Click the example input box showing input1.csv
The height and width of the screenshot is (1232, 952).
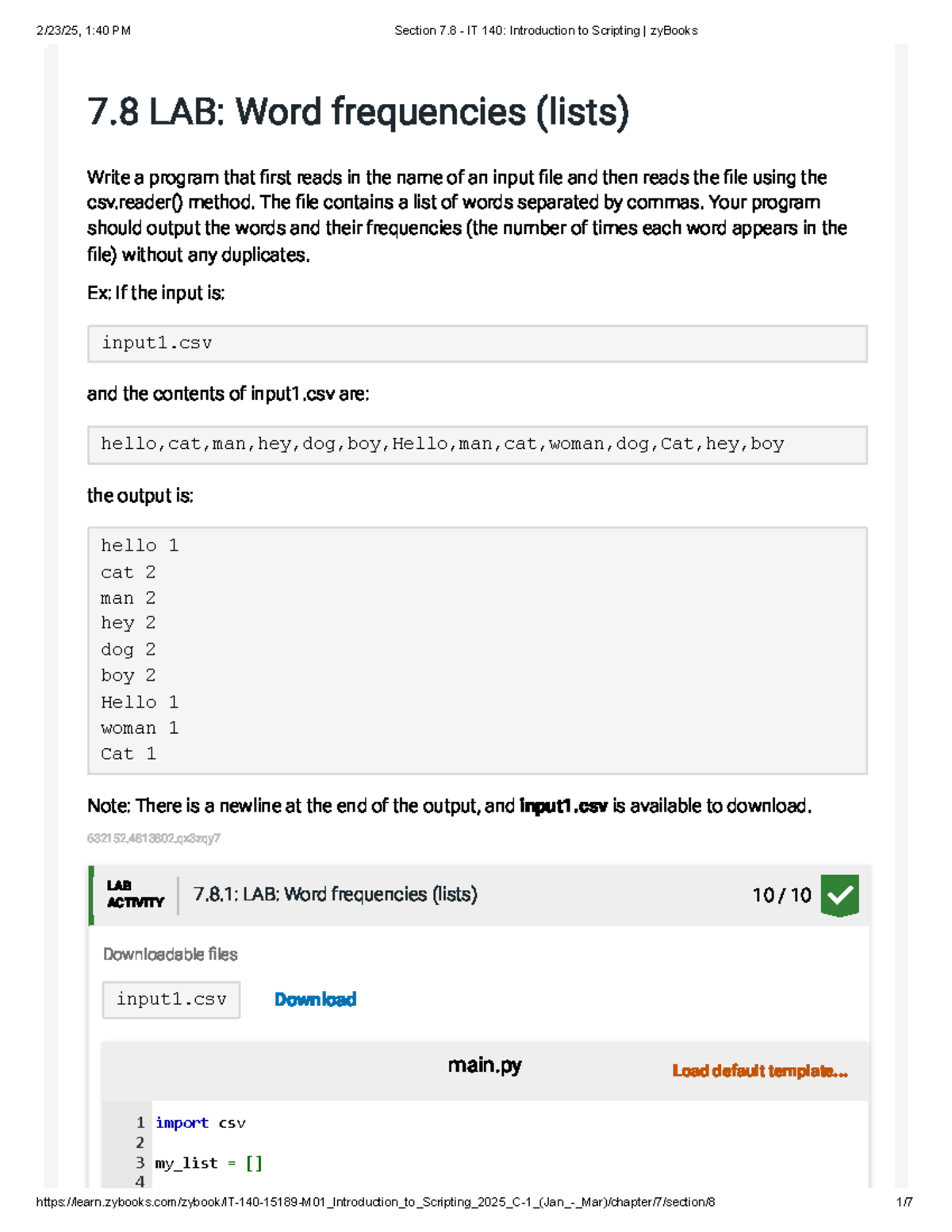(477, 344)
